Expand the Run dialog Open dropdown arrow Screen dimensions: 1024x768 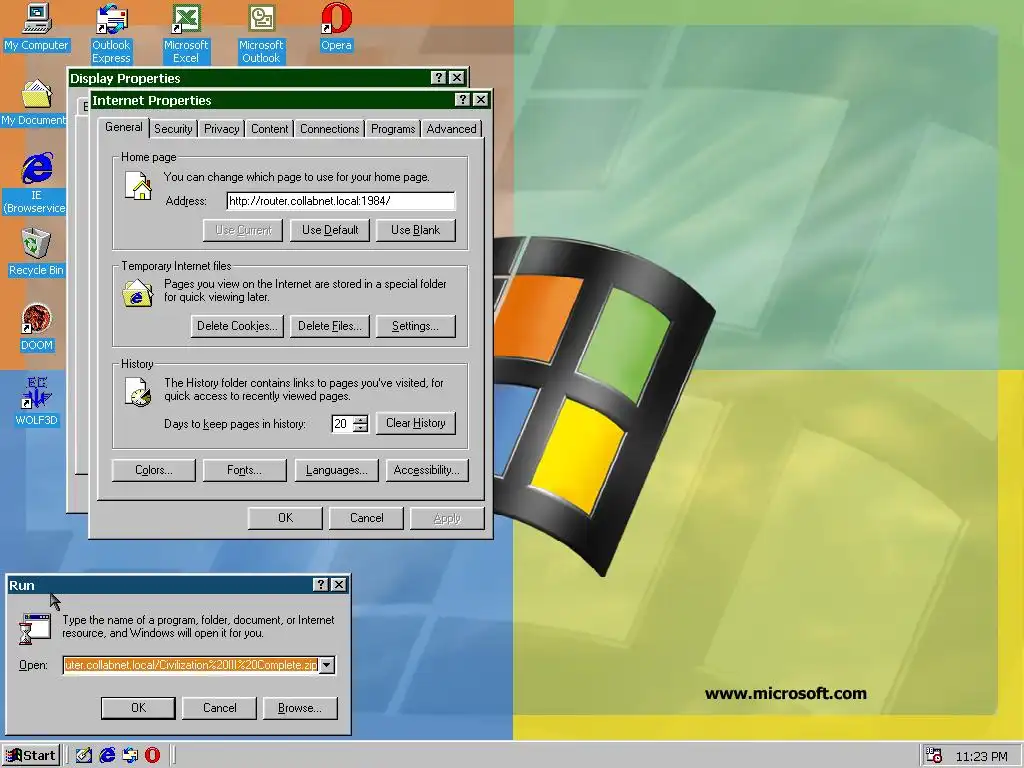click(x=327, y=665)
